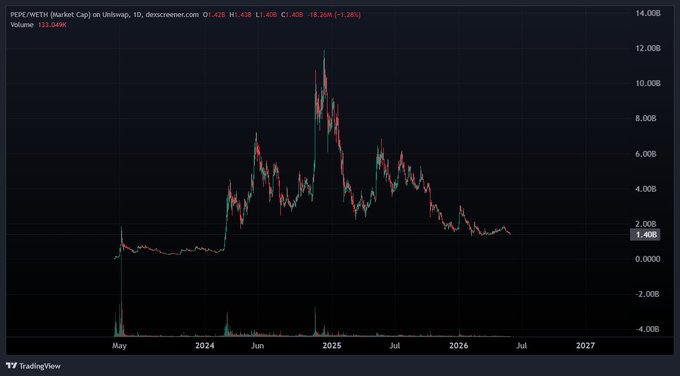Click the TradingView logo icon
This screenshot has height=376, width=680.
click(x=11, y=366)
